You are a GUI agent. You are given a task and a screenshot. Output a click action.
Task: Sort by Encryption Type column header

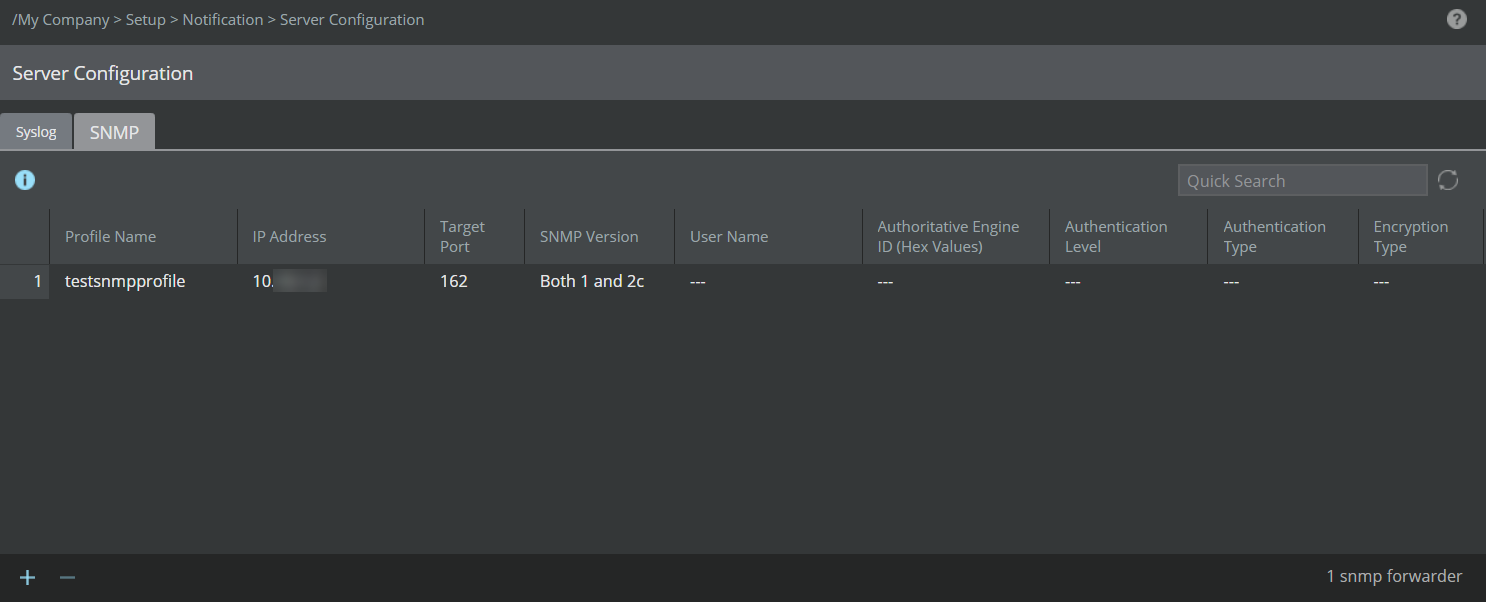[1420, 237]
